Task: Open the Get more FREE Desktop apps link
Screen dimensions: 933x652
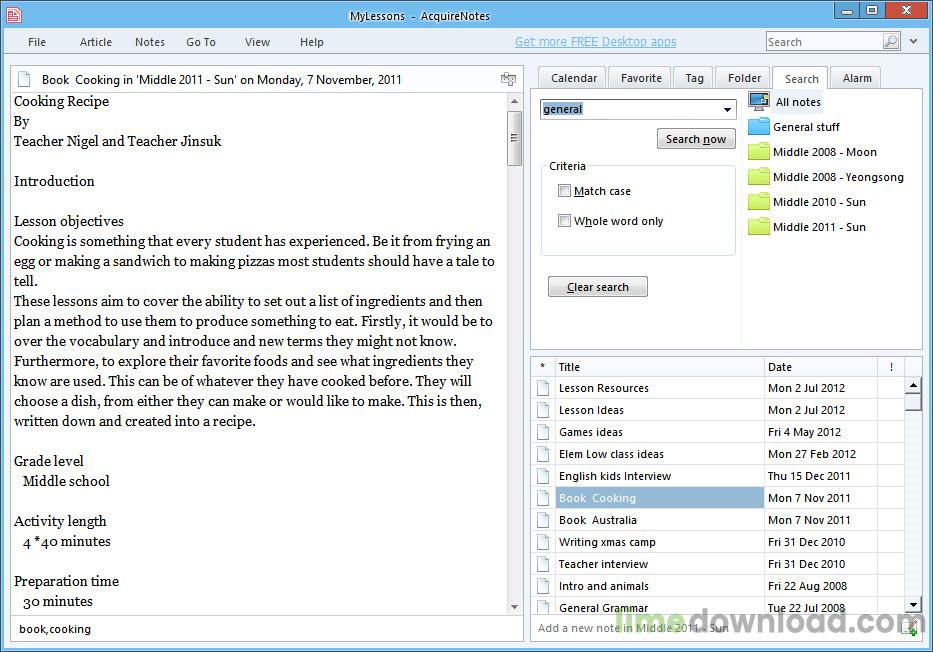Action: (x=595, y=42)
